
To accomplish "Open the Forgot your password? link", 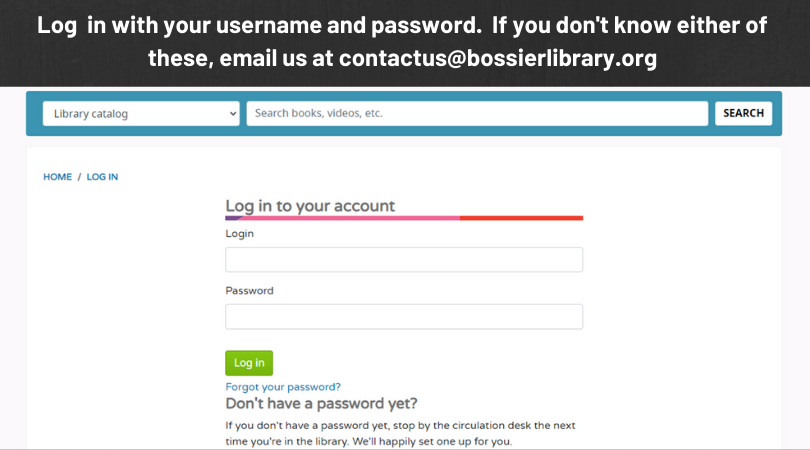I will tap(283, 387).
